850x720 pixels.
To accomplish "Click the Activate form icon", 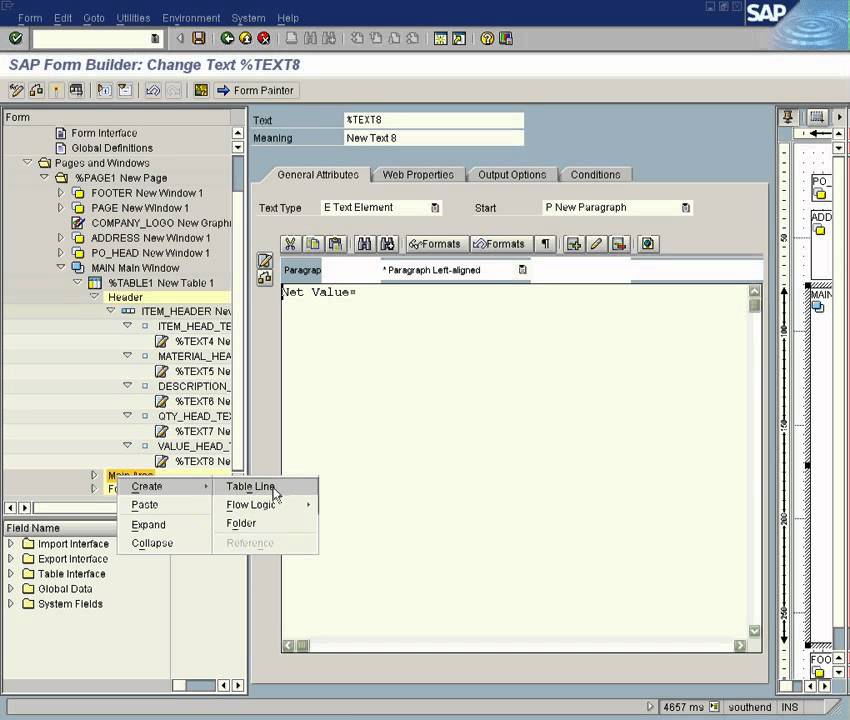I will coord(56,90).
